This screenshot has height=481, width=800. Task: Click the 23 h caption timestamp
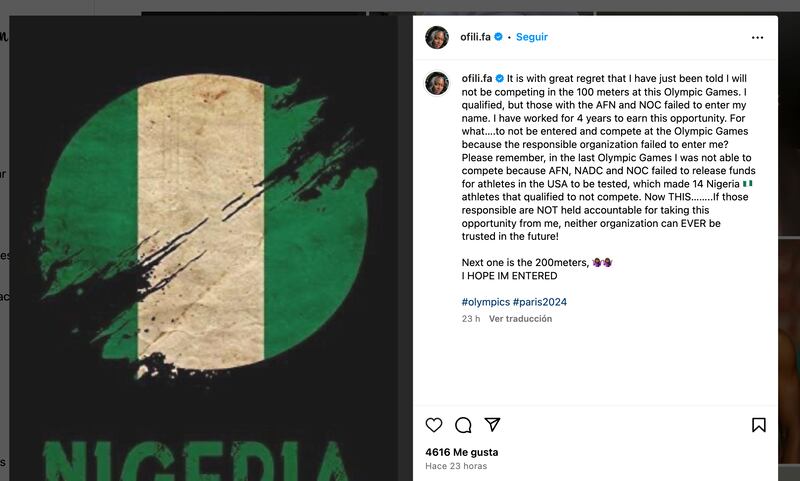point(470,319)
